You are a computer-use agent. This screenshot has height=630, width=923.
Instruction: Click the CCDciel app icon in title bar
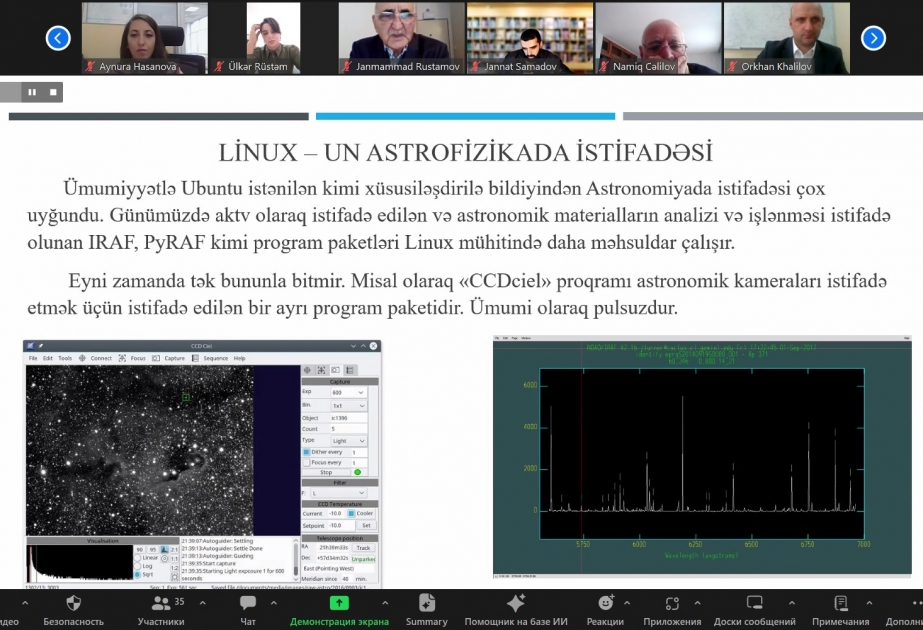click(31, 346)
